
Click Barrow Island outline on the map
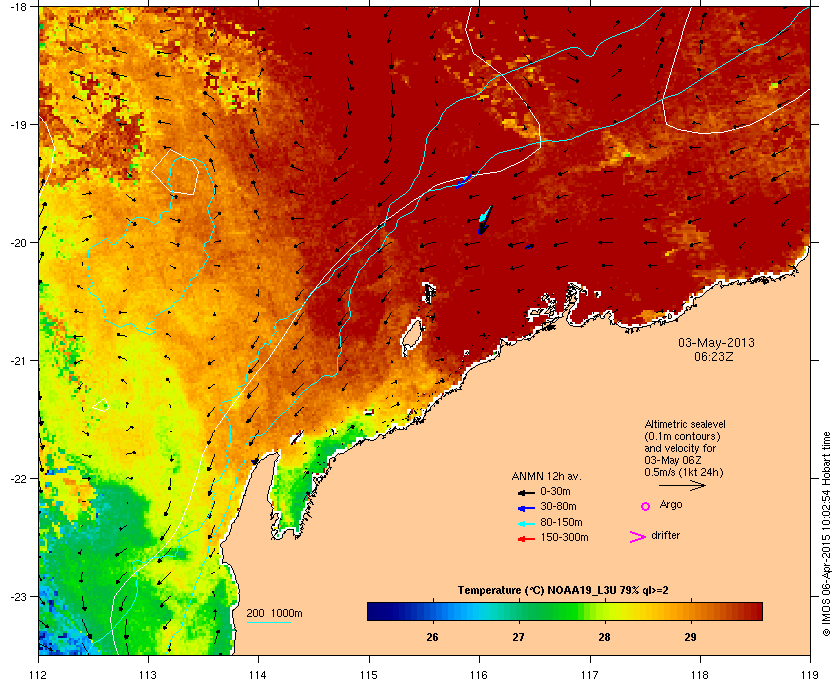pyautogui.click(x=412, y=337)
